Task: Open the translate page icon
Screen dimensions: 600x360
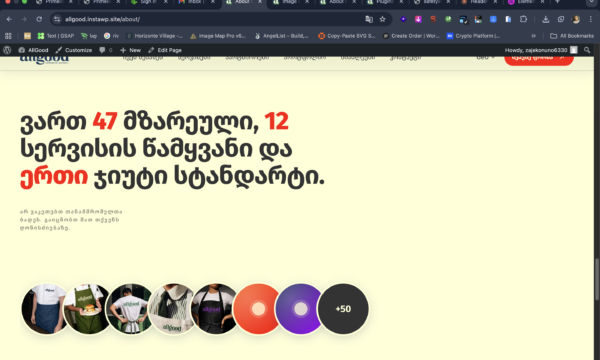Action: tap(369, 19)
